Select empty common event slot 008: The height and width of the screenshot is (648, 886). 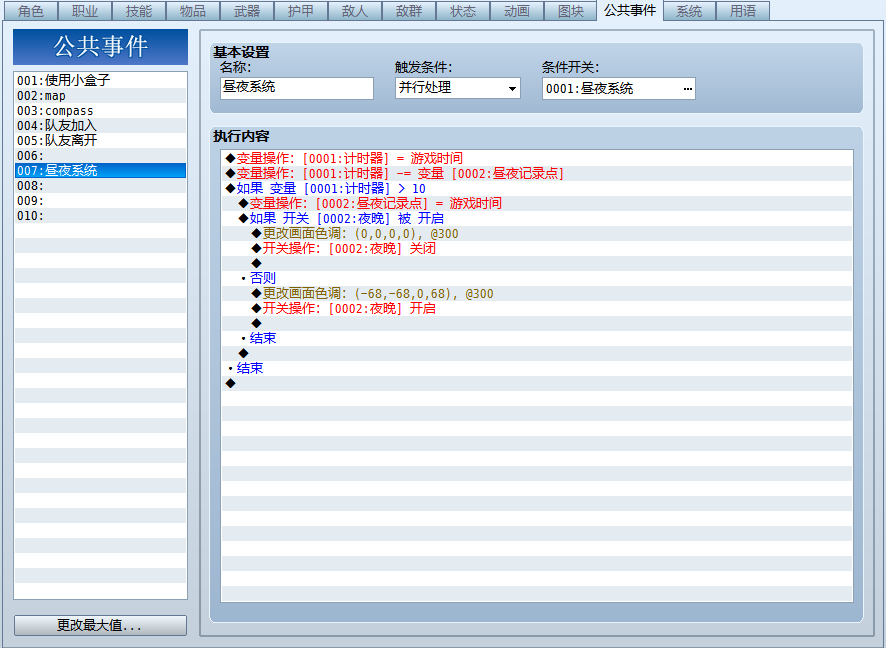(101, 185)
